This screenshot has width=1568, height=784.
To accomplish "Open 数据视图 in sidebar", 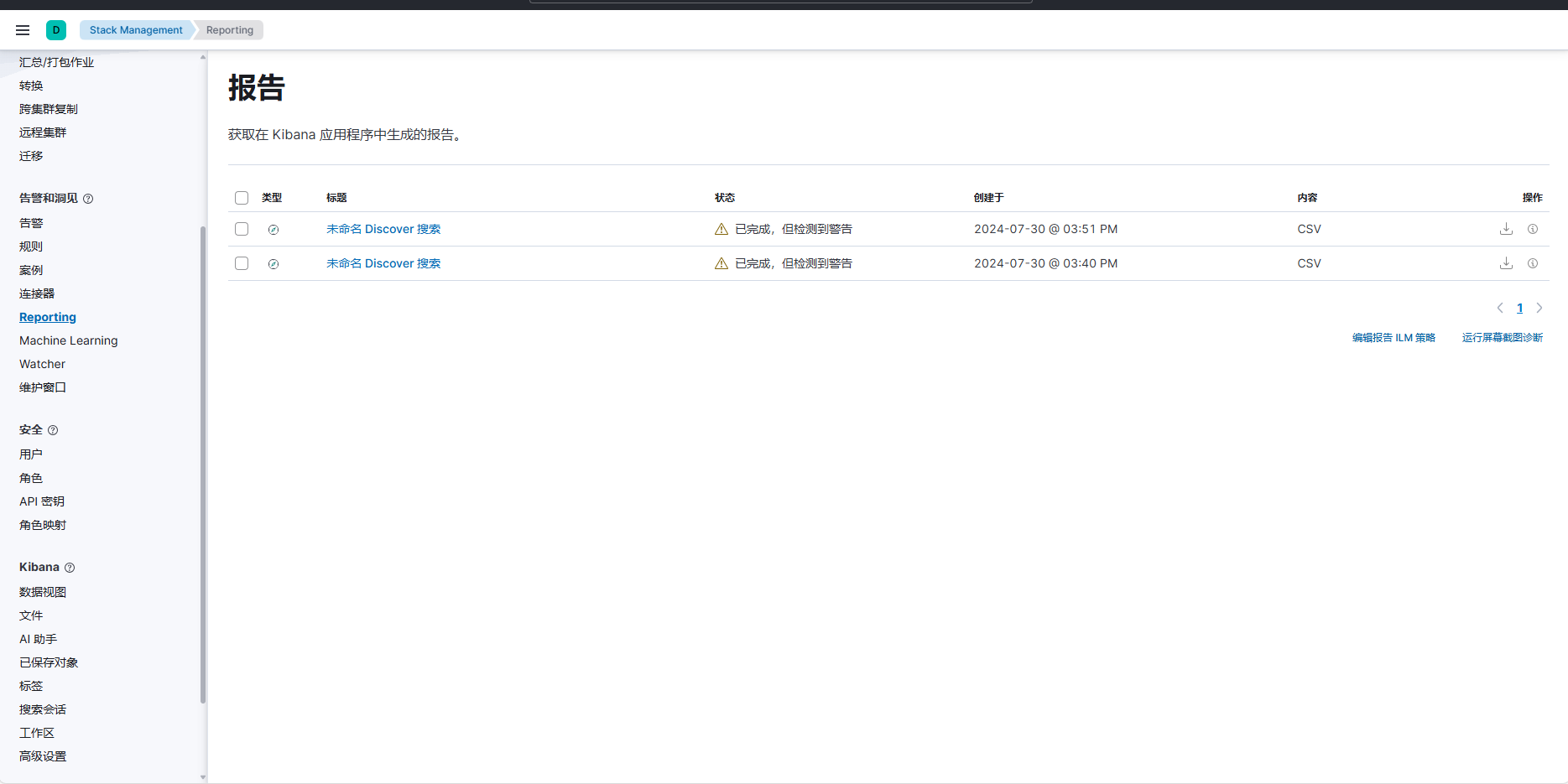I will 43,592.
